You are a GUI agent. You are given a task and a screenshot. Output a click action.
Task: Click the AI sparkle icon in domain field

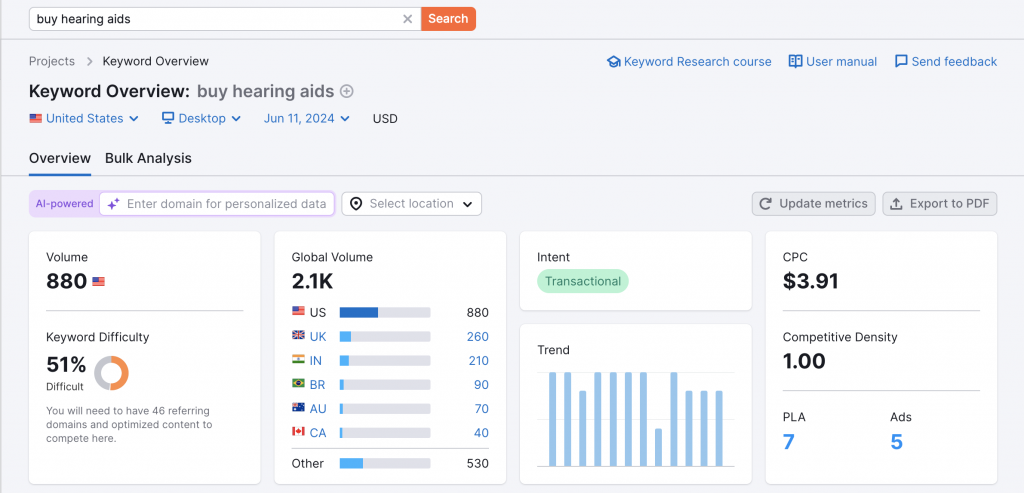pos(114,204)
